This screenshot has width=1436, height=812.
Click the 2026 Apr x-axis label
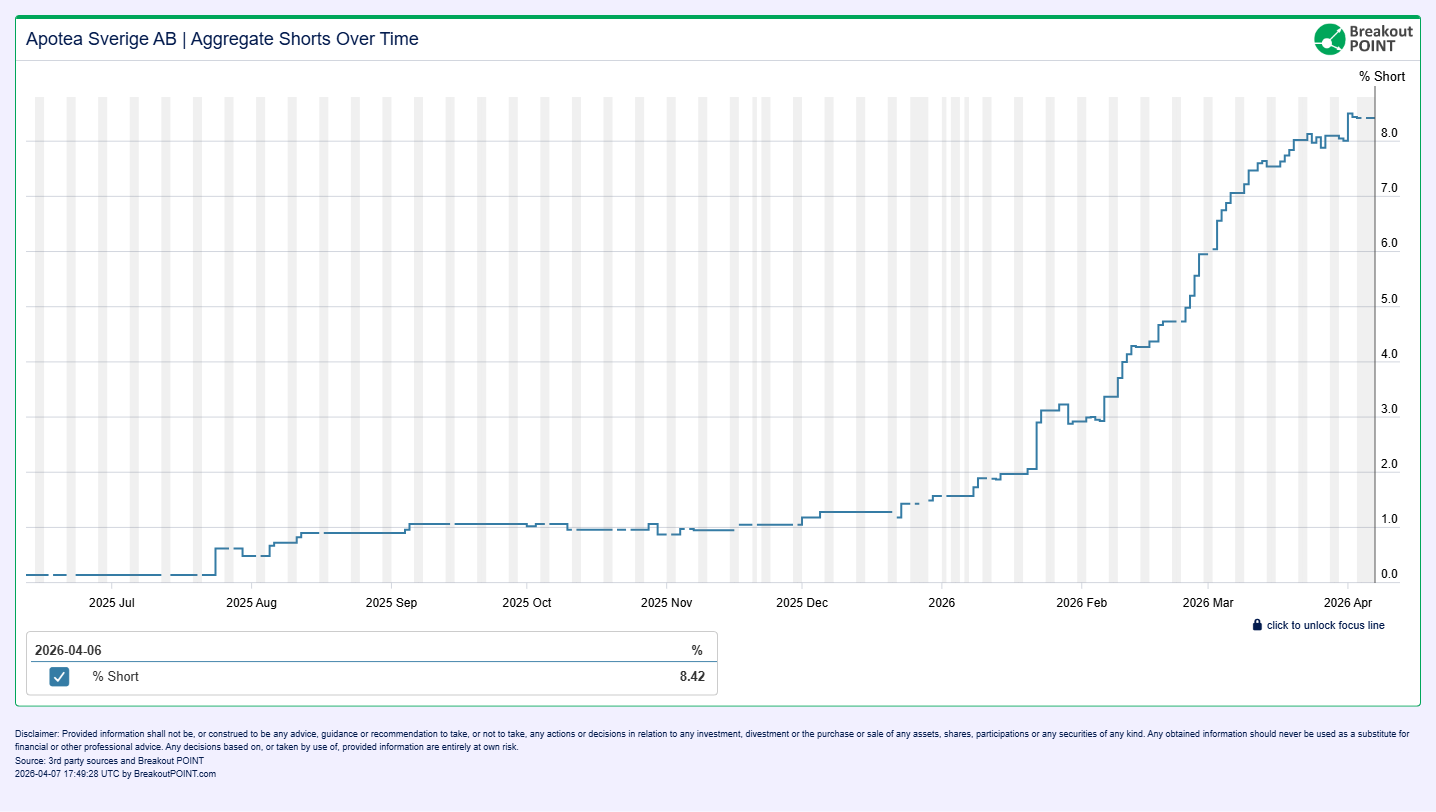1348,603
